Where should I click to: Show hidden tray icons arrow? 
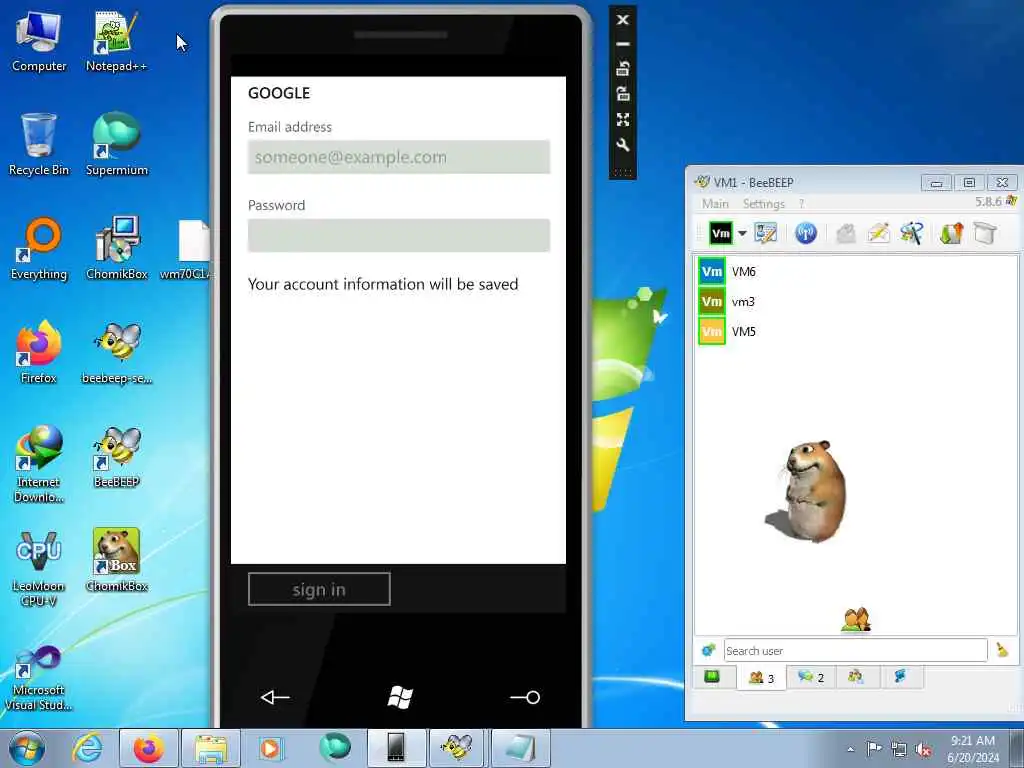pyautogui.click(x=850, y=749)
